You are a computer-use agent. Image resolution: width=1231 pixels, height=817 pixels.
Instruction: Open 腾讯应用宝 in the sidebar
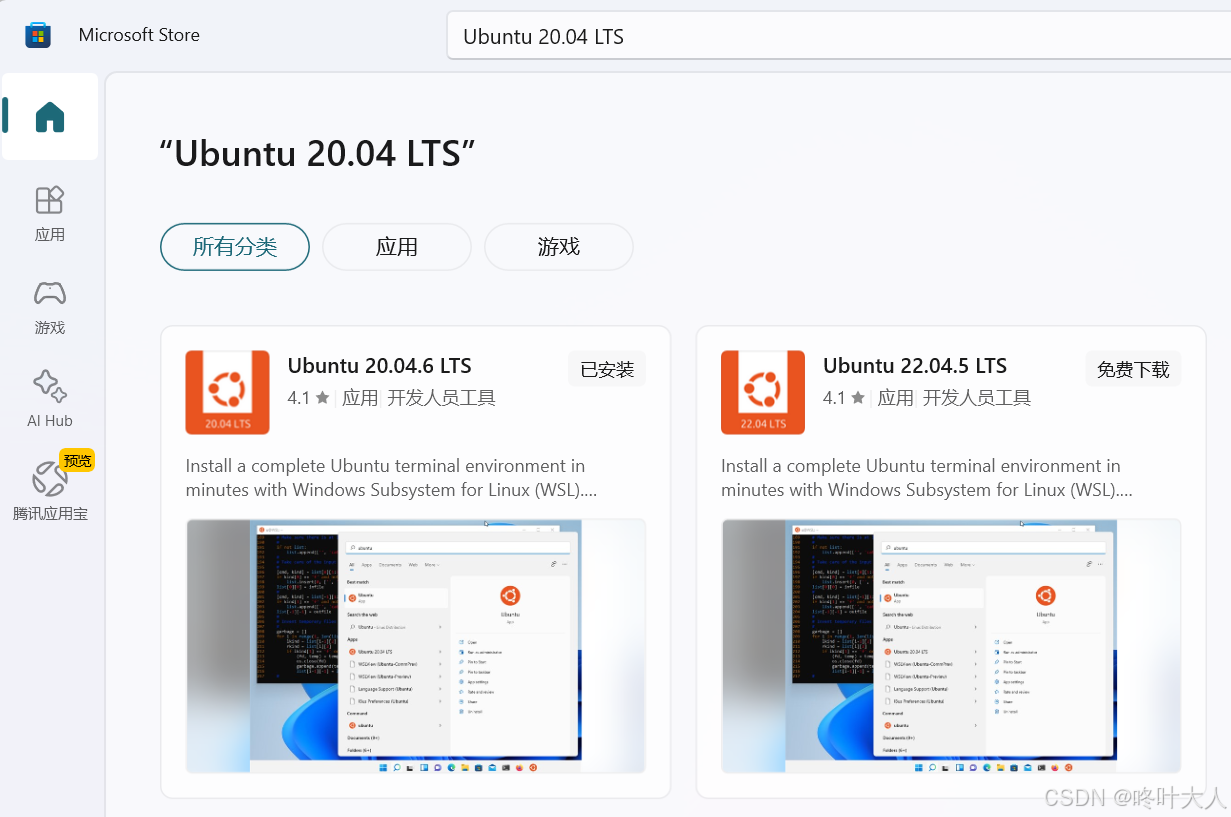click(x=50, y=492)
